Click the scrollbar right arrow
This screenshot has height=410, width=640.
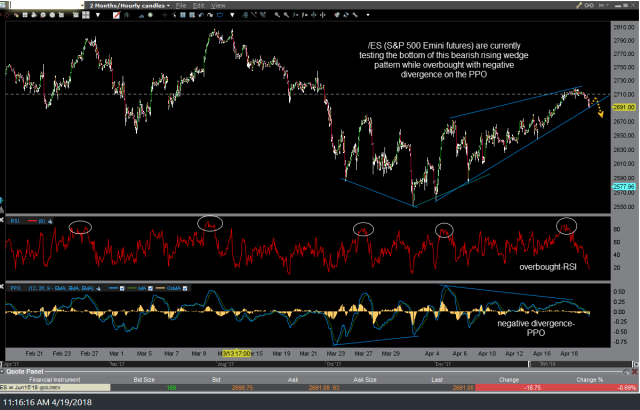click(x=635, y=364)
